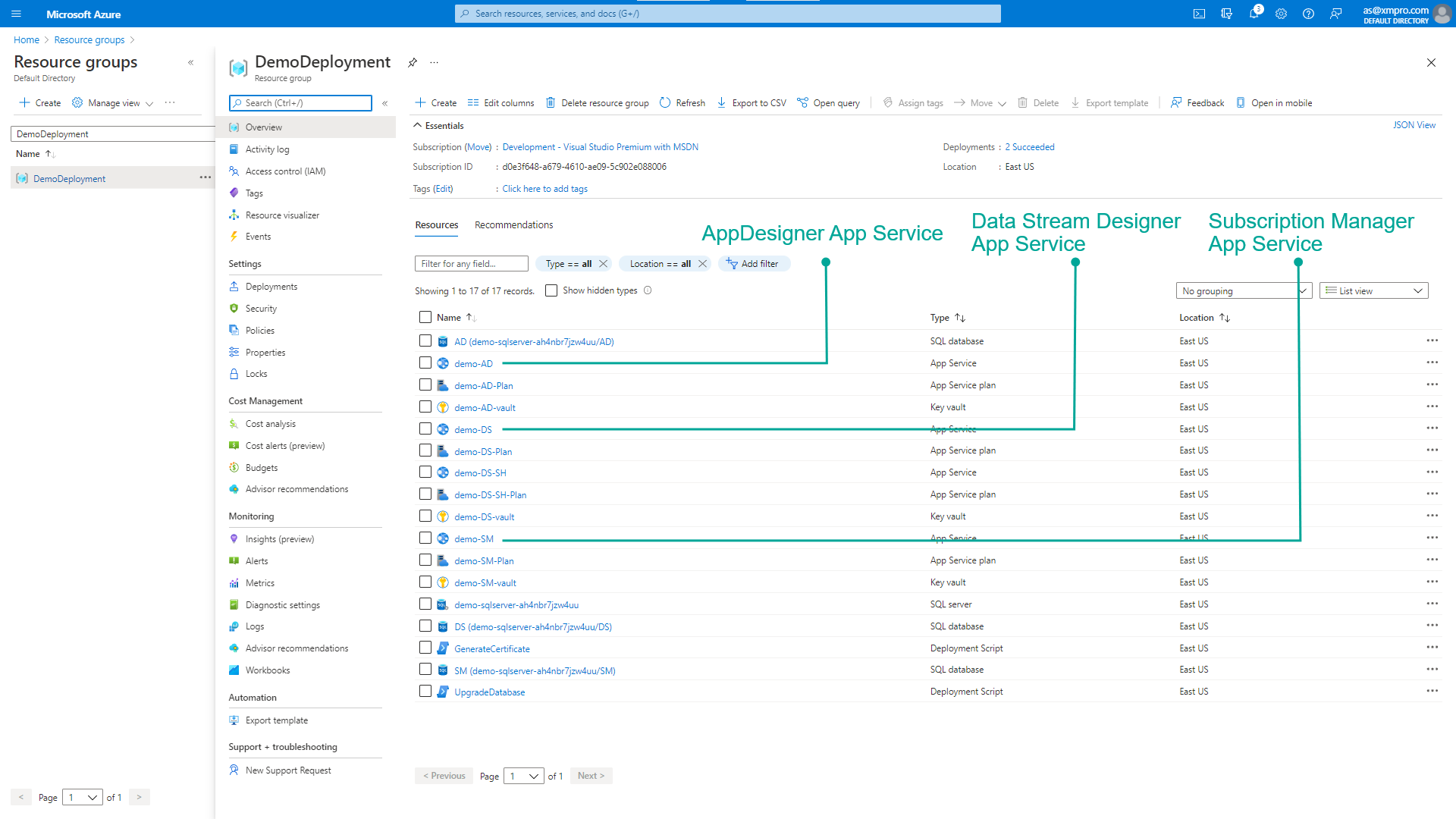Click Export to CSV
1456x819 pixels.
coord(752,103)
